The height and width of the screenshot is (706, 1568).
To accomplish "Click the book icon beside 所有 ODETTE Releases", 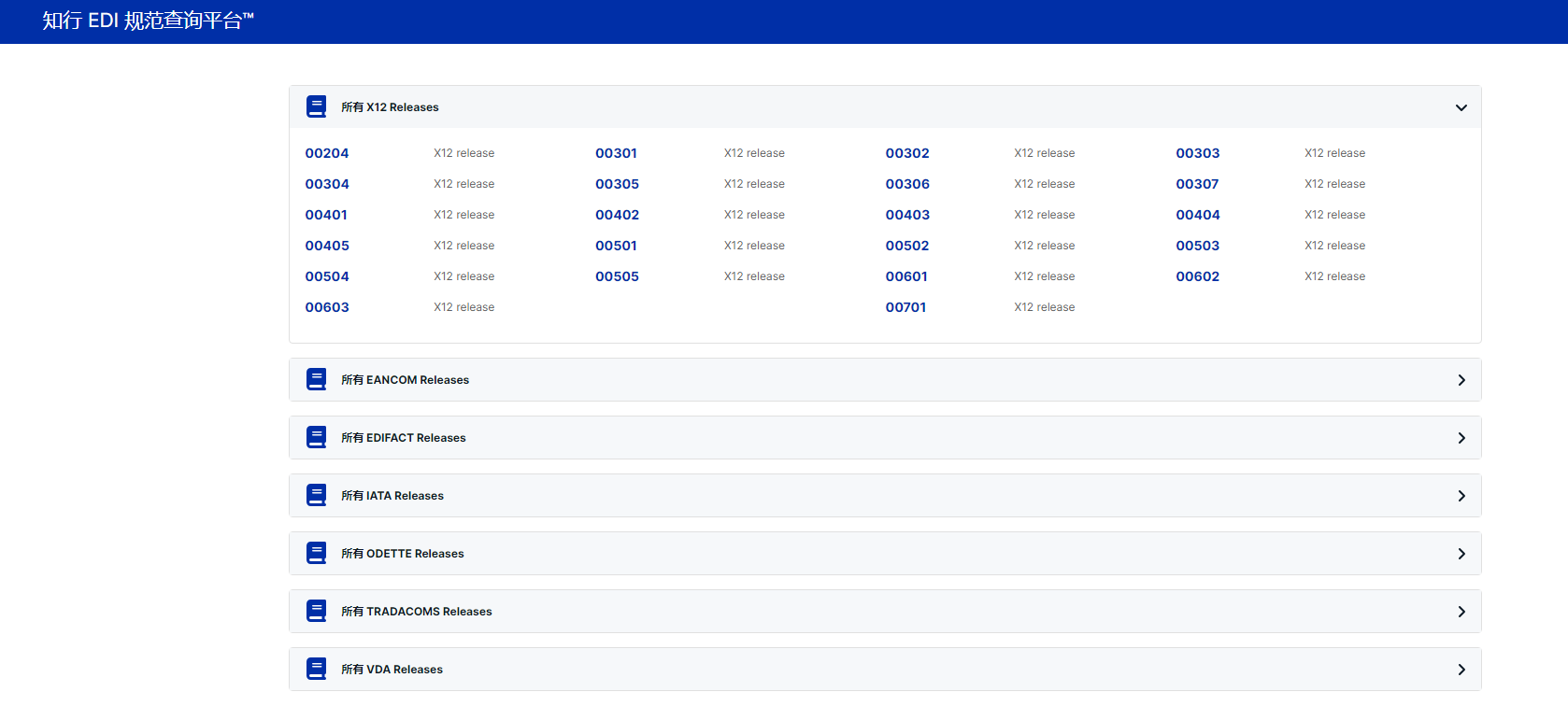I will 317,553.
